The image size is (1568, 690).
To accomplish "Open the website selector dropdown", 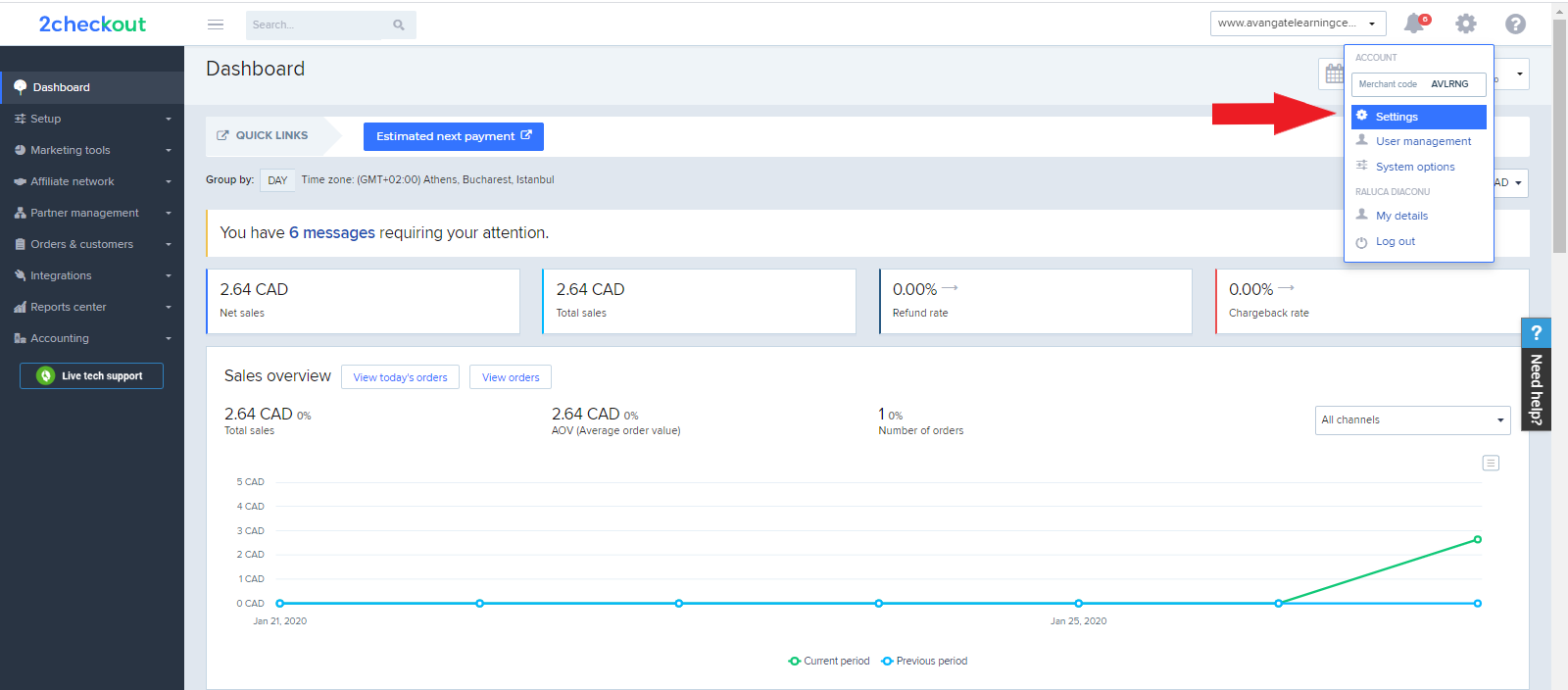I will click(1298, 24).
